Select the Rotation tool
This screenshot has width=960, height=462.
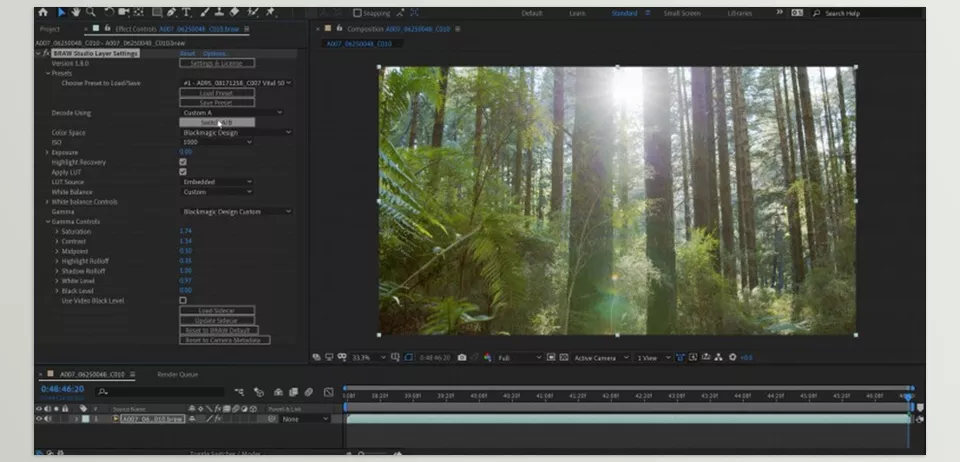click(109, 12)
